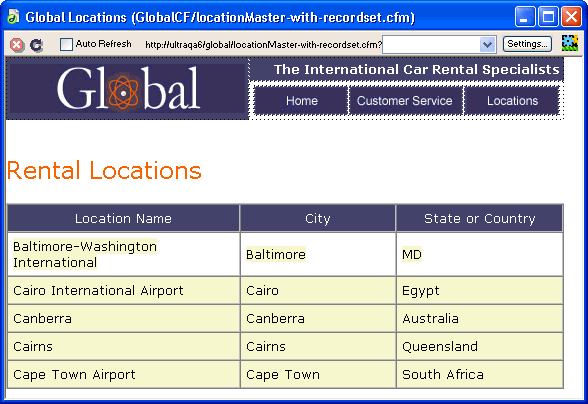This screenshot has height=404, width=588.
Task: Go to the Home navigation tab
Action: (x=302, y=101)
